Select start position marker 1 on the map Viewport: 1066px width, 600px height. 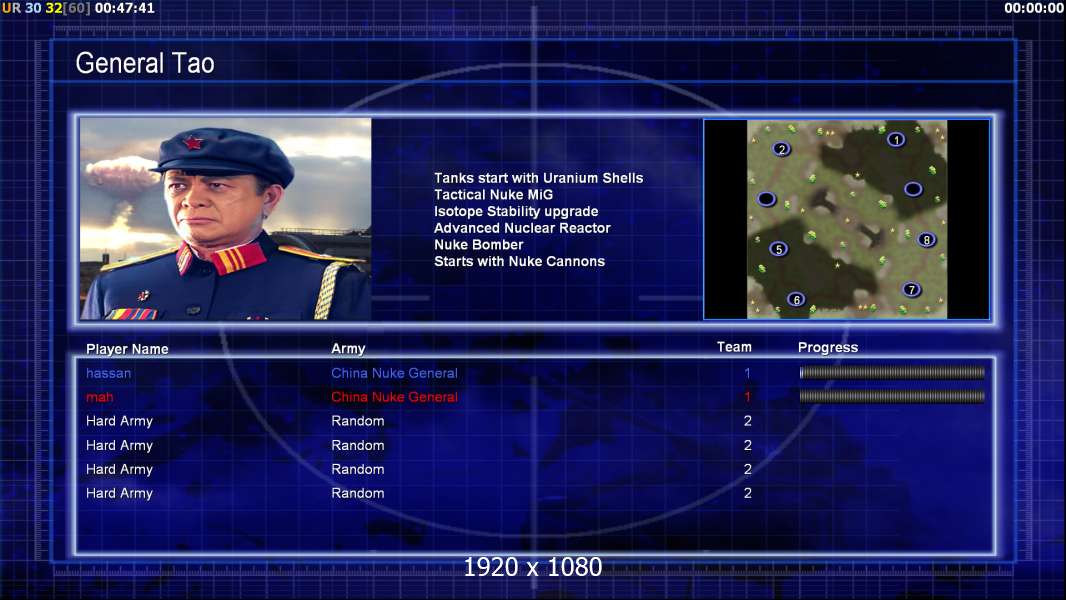tap(896, 140)
